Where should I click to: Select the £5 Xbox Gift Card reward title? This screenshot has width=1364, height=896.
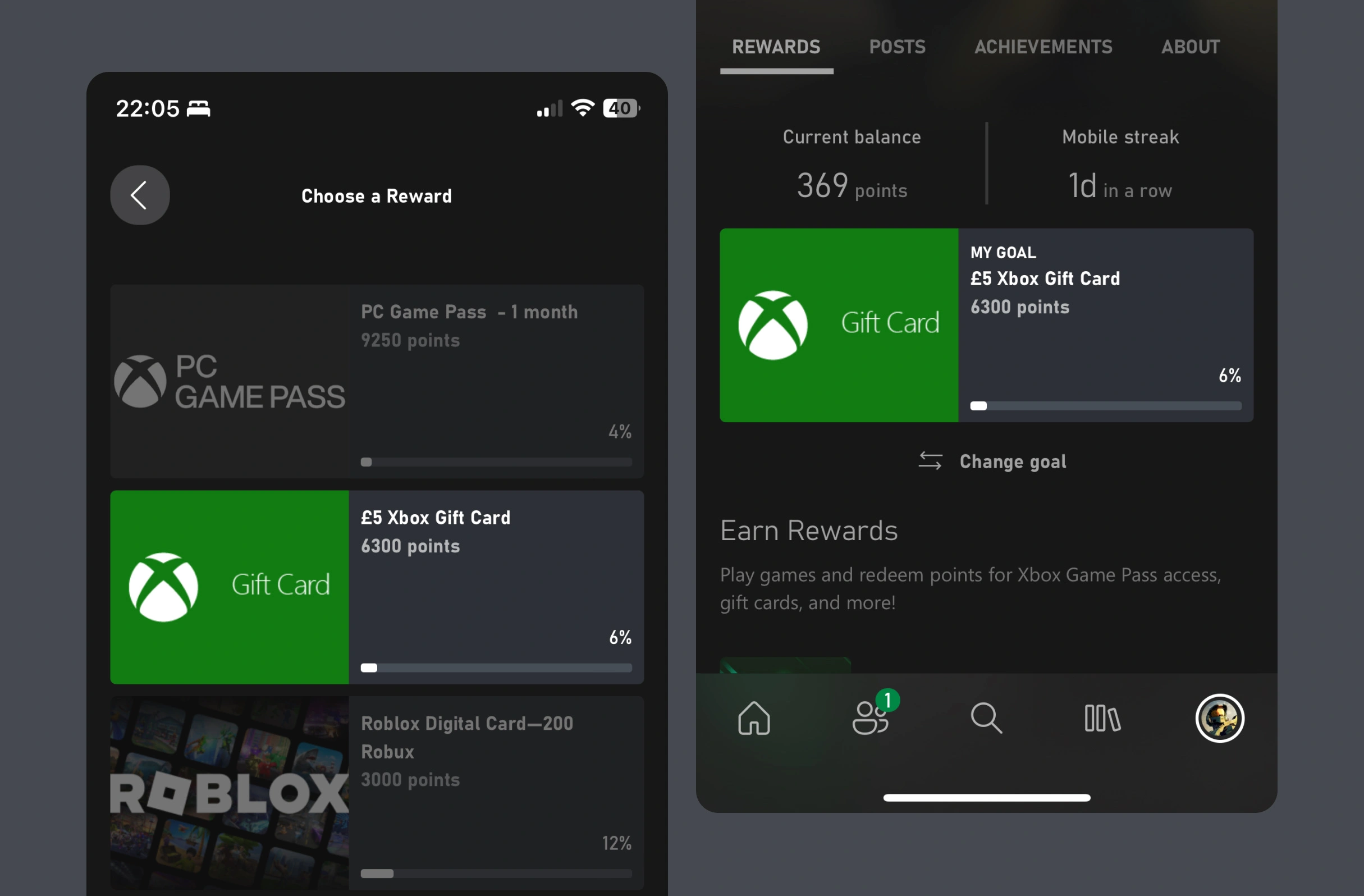(436, 518)
